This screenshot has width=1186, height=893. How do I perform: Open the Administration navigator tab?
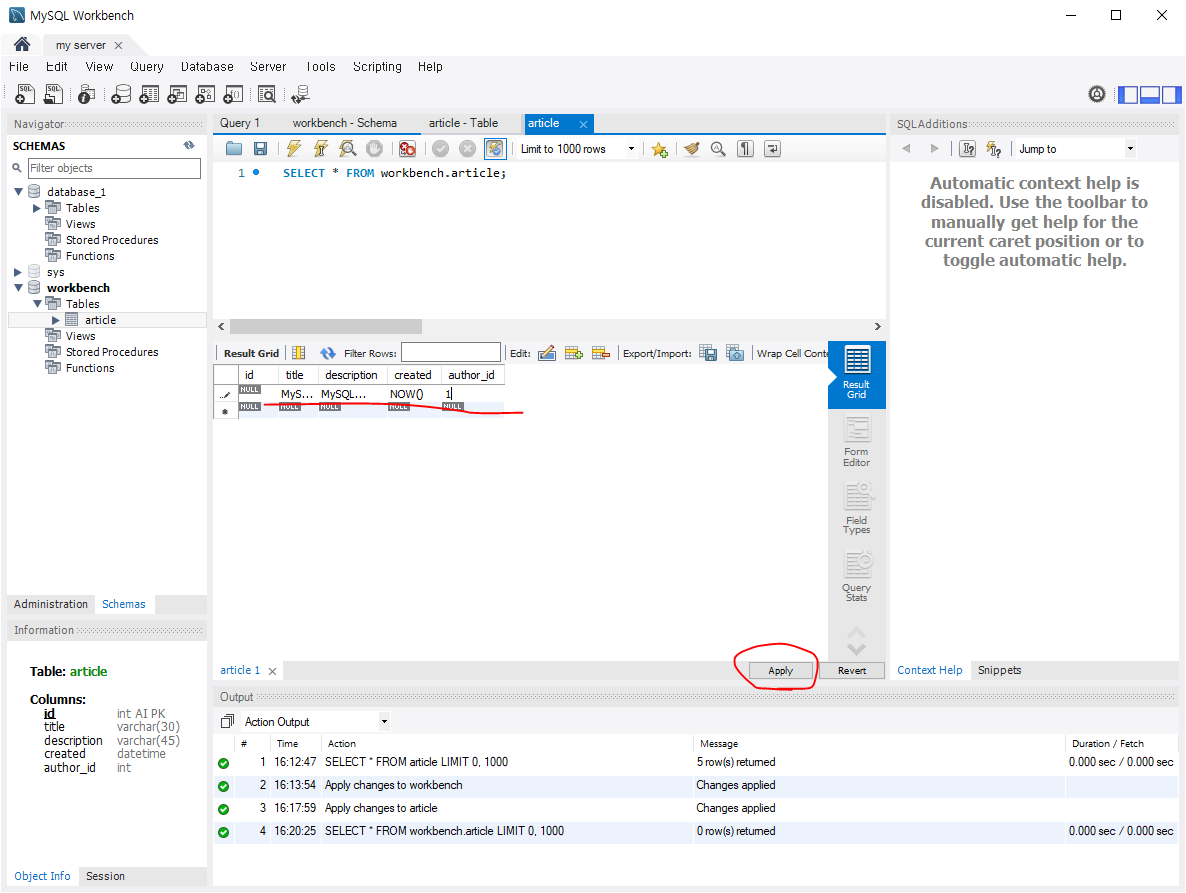[51, 604]
